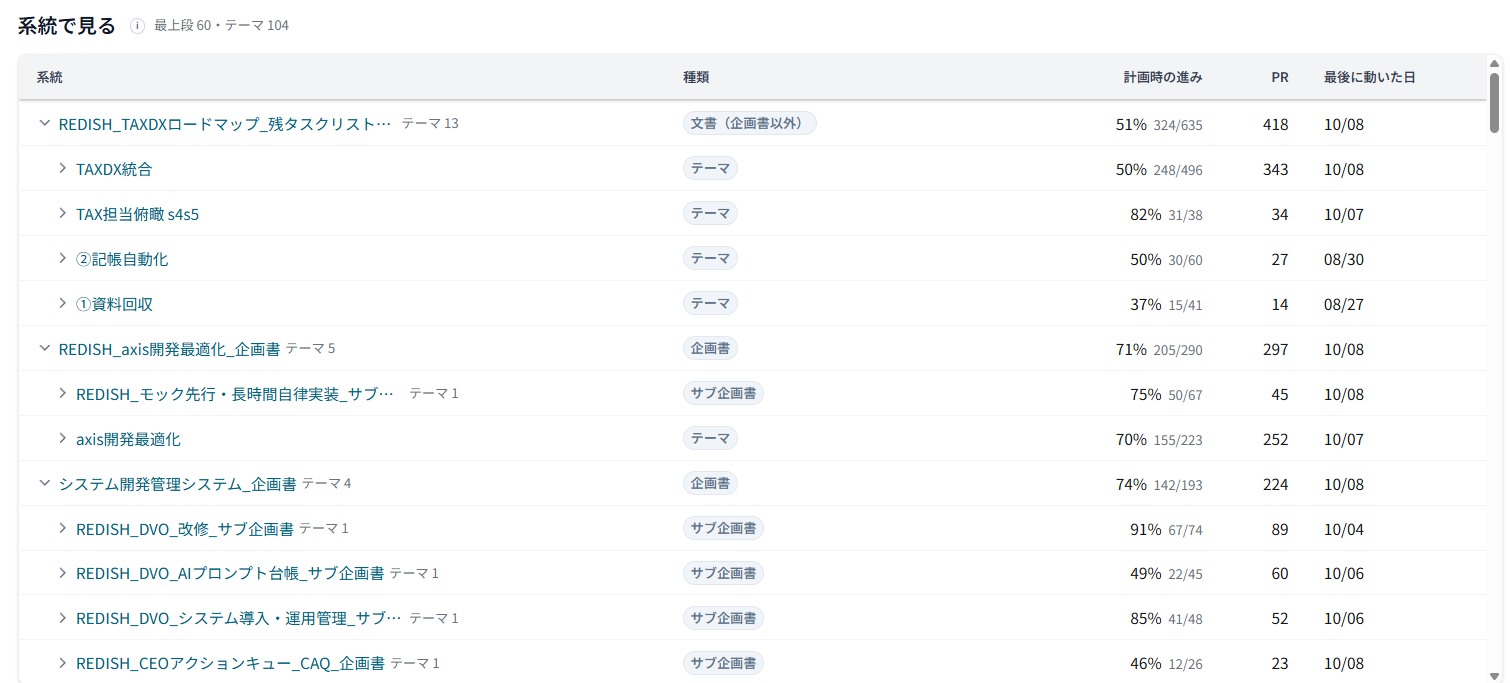Expand the ①資料回収 row
This screenshot has width=1510, height=683.
tap(62, 304)
